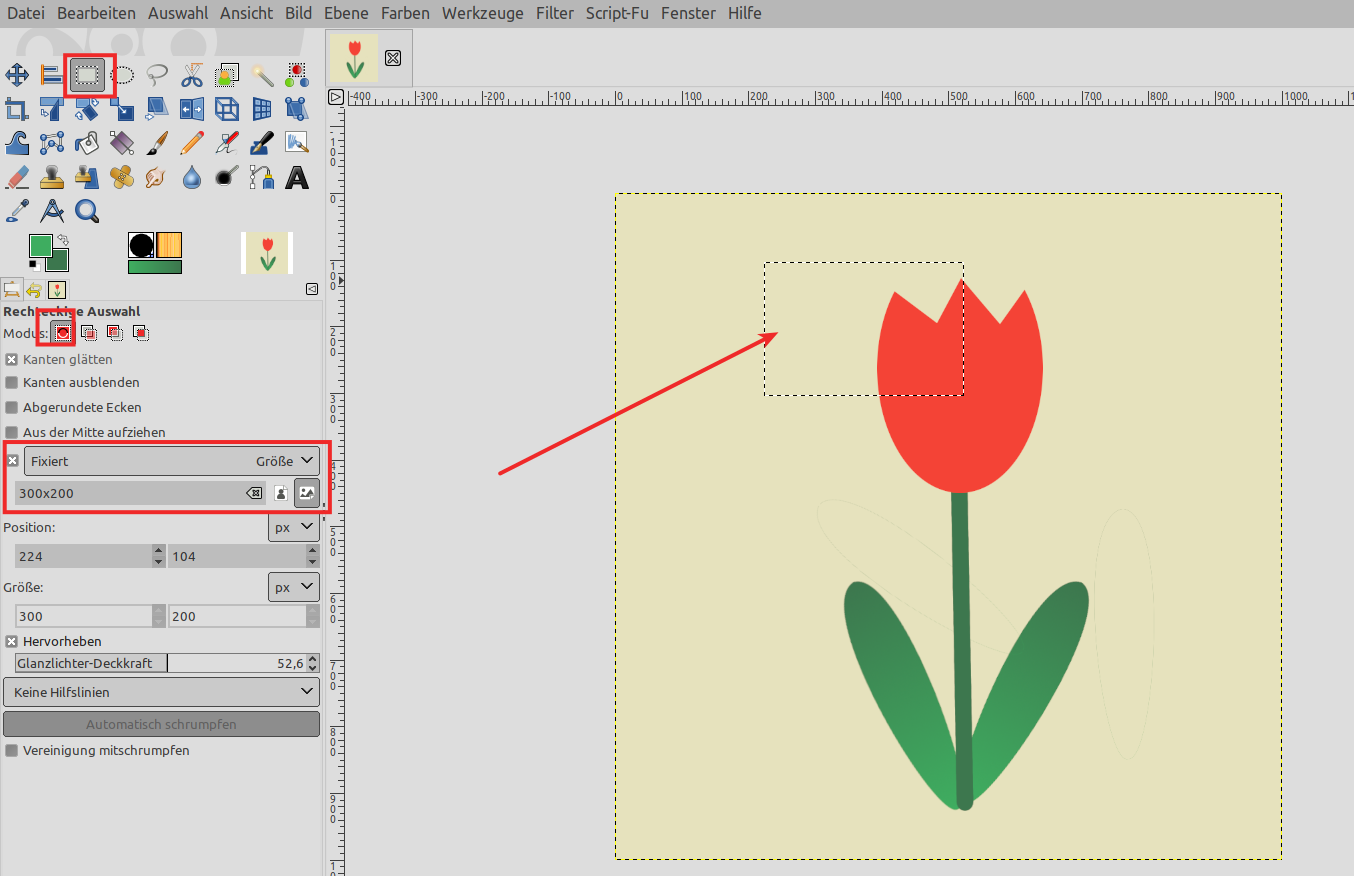
Task: Open the Filter menu
Action: pos(555,13)
